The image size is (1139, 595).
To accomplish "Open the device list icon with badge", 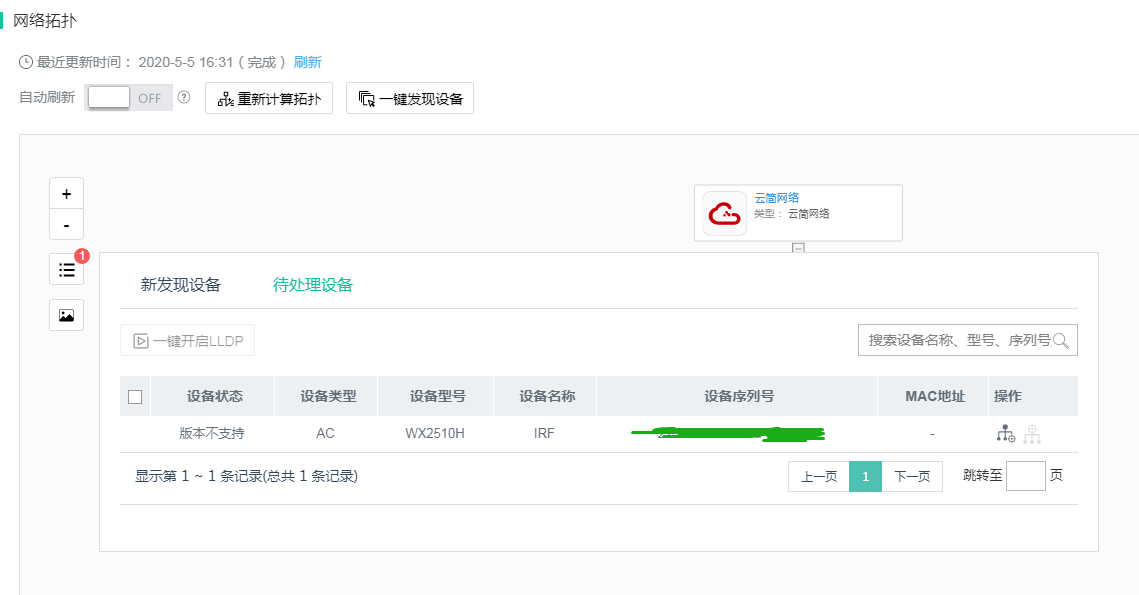I will [67, 269].
